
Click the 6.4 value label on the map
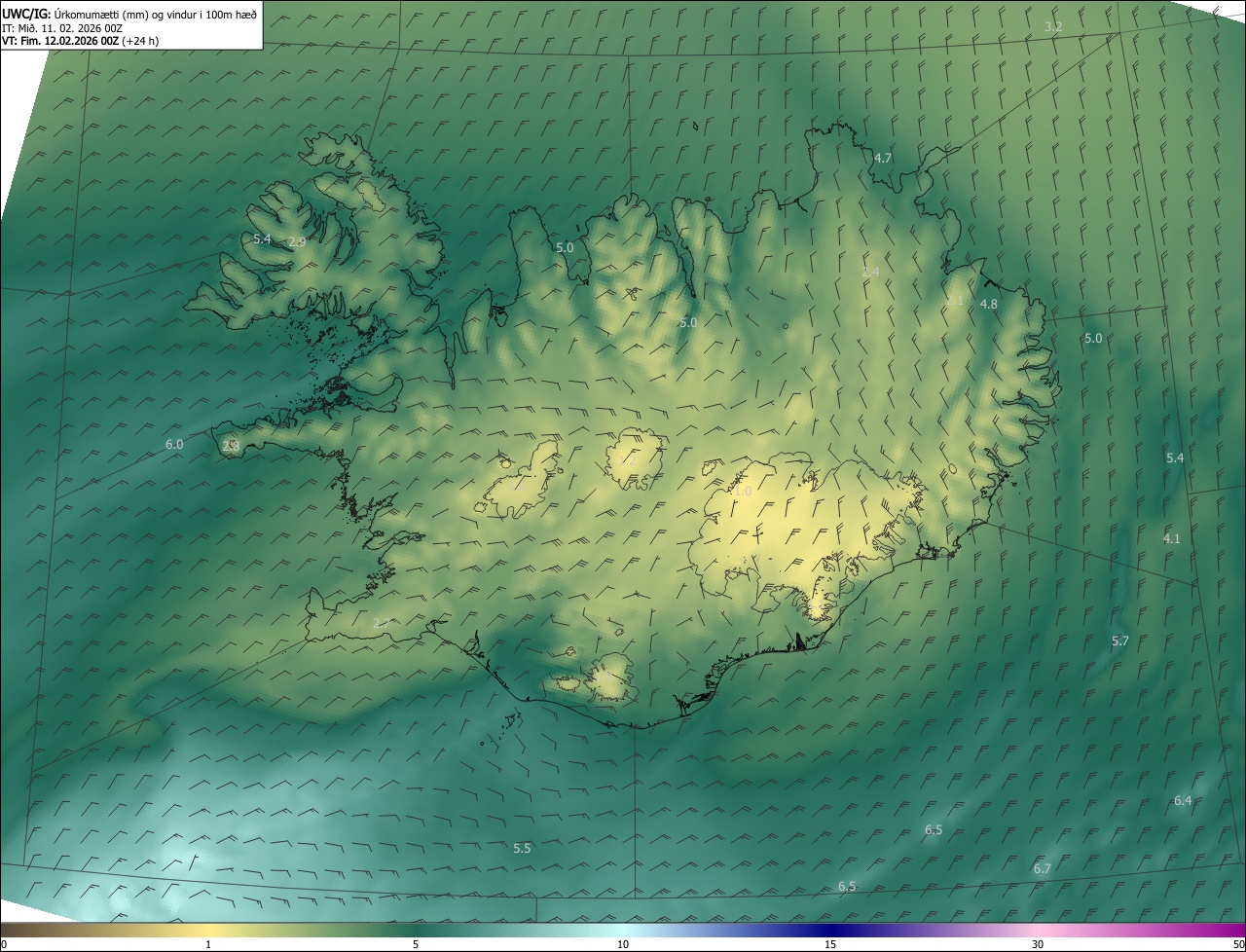pos(1183,800)
